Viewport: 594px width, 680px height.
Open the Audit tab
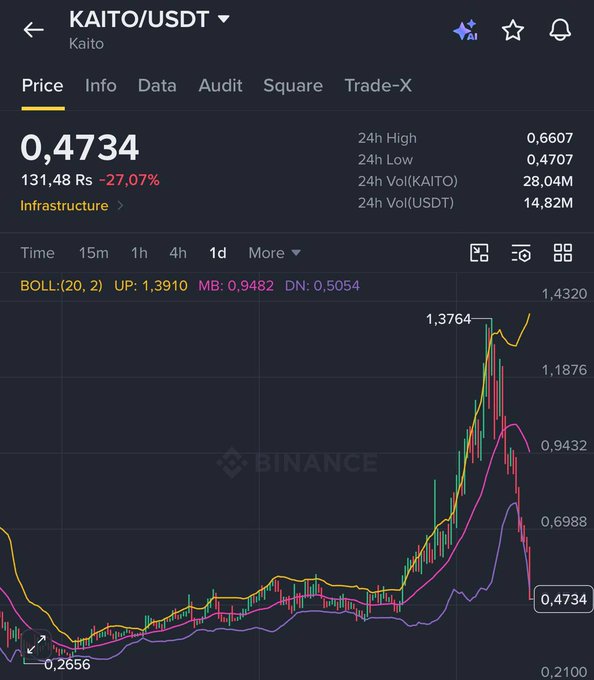coord(220,85)
